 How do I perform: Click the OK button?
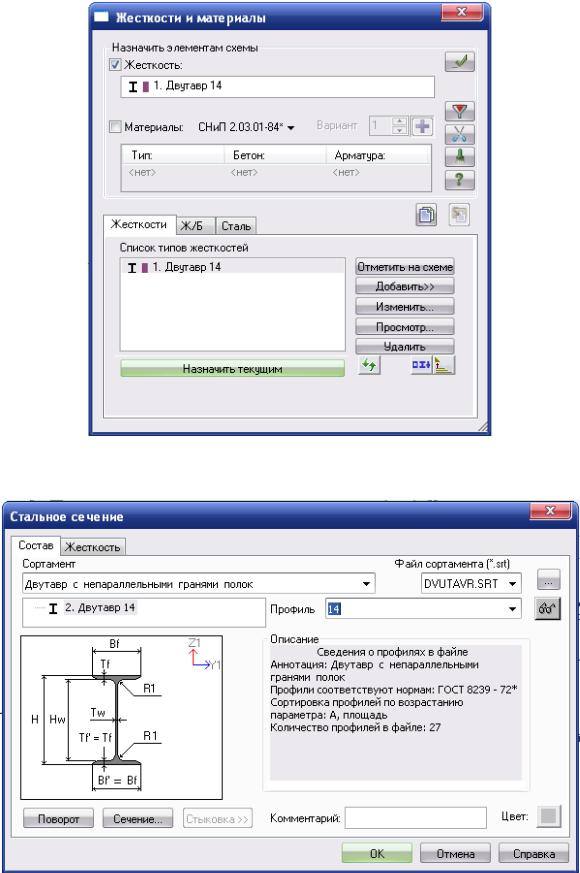pos(377,854)
